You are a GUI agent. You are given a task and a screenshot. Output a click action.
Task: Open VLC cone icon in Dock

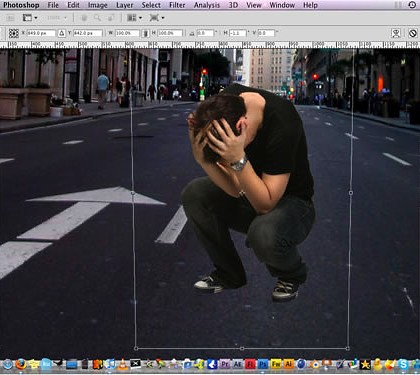point(123,364)
